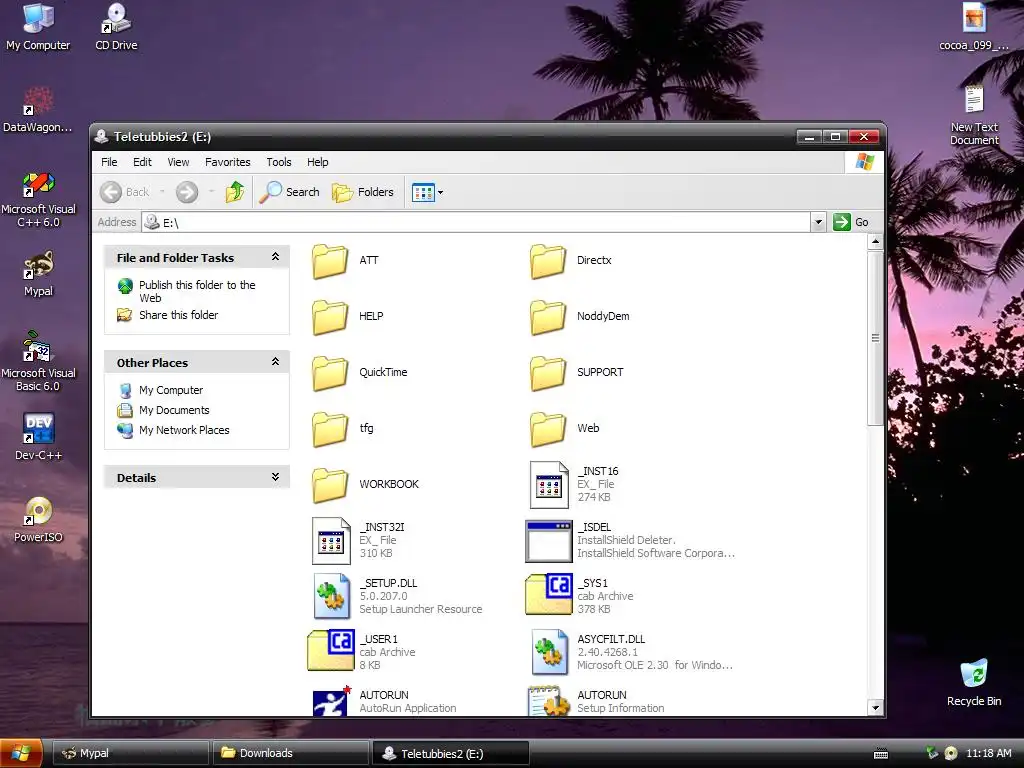This screenshot has width=1024, height=768.
Task: Select the _ISDEL InstallShield Deleter icon
Action: 549,541
